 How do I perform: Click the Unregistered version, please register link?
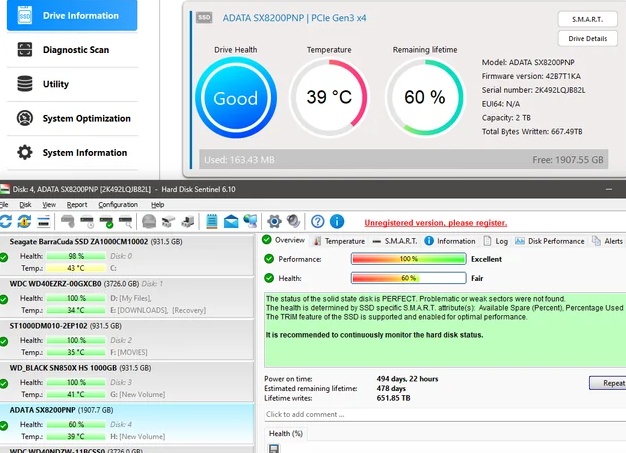[x=436, y=223]
